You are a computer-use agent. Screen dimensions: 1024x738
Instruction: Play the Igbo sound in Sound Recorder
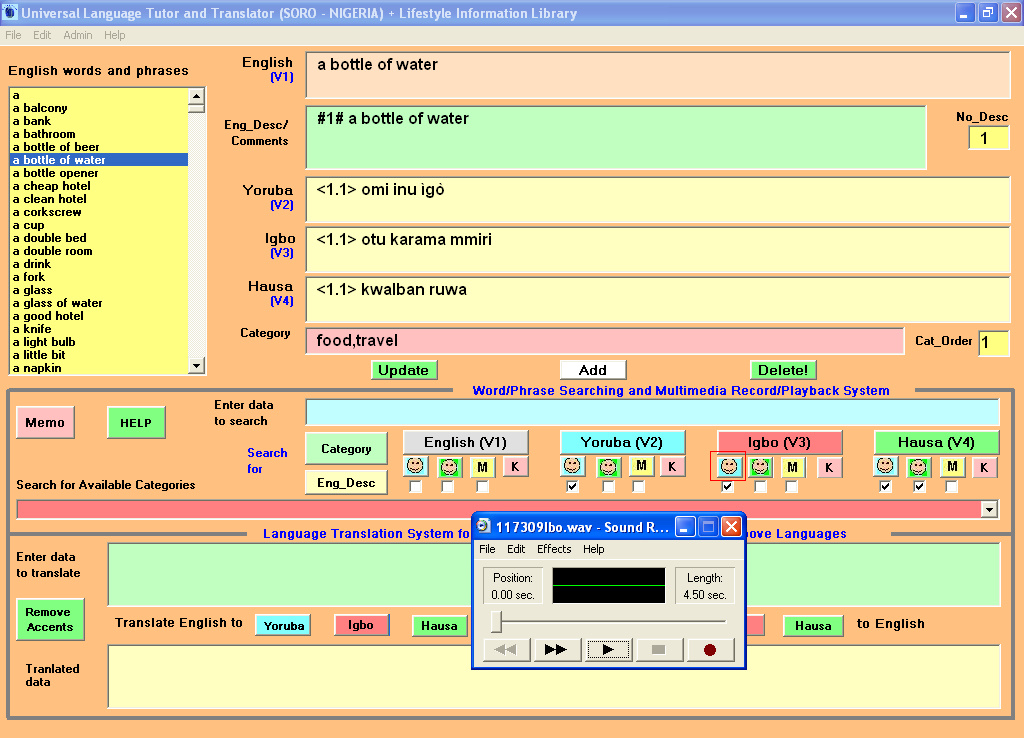tap(608, 649)
